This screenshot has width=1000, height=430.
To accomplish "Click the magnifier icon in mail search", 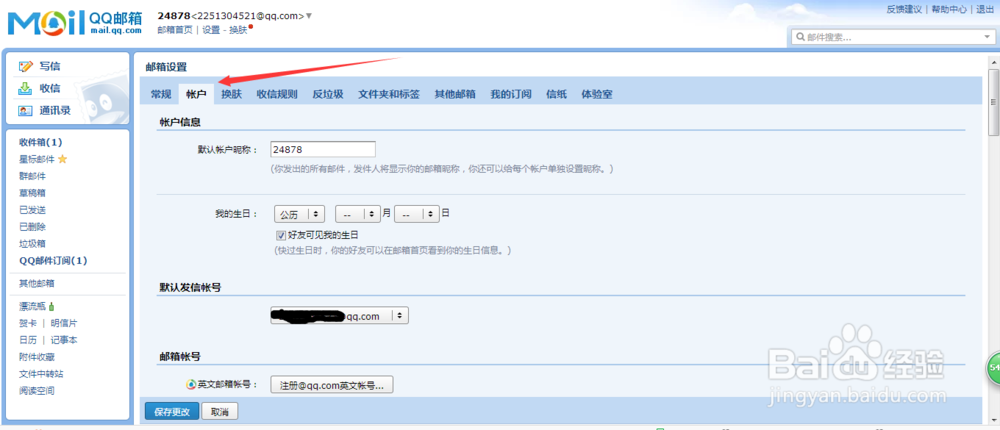I will coord(800,38).
